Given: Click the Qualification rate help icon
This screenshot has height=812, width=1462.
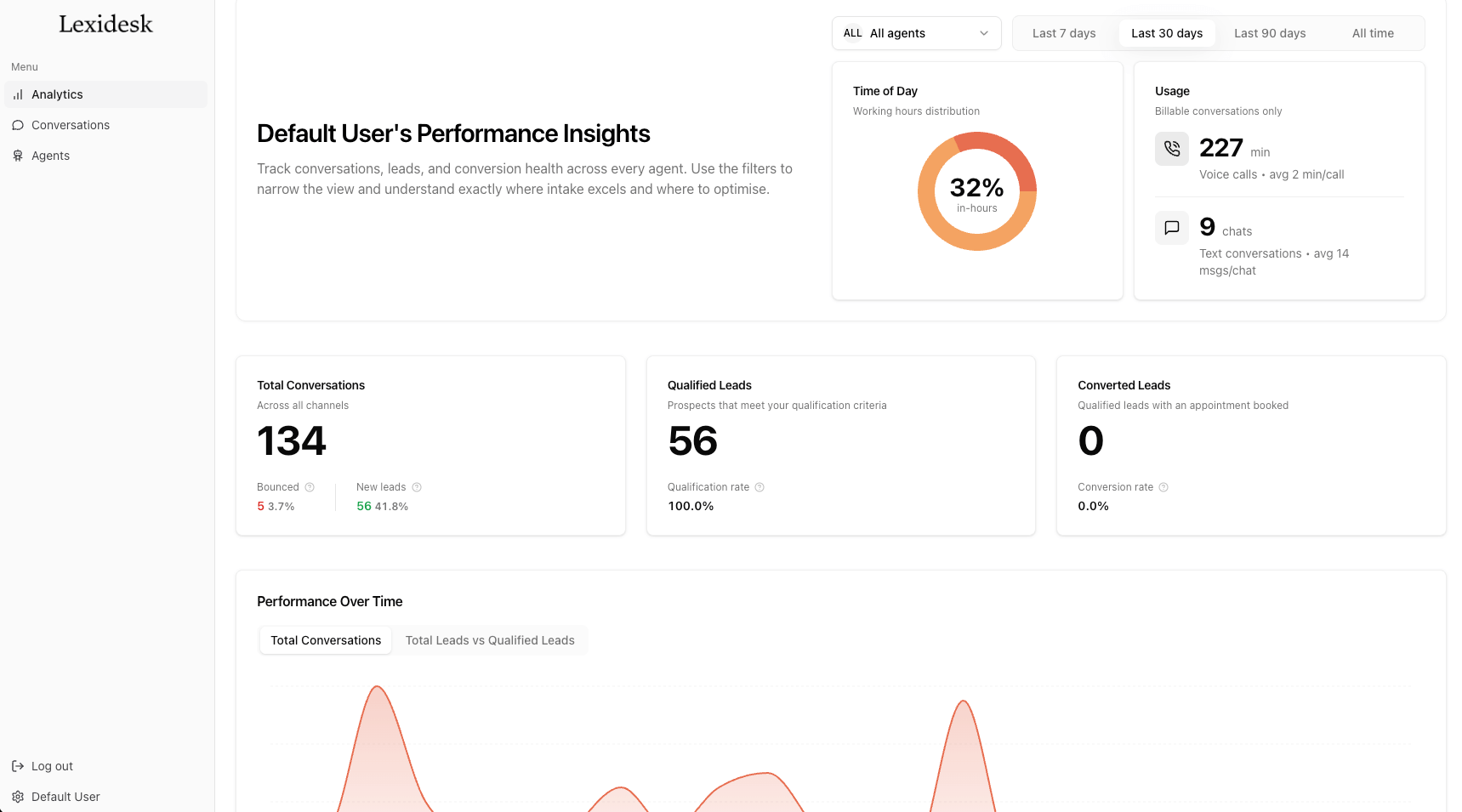Looking at the screenshot, I should click(759, 487).
